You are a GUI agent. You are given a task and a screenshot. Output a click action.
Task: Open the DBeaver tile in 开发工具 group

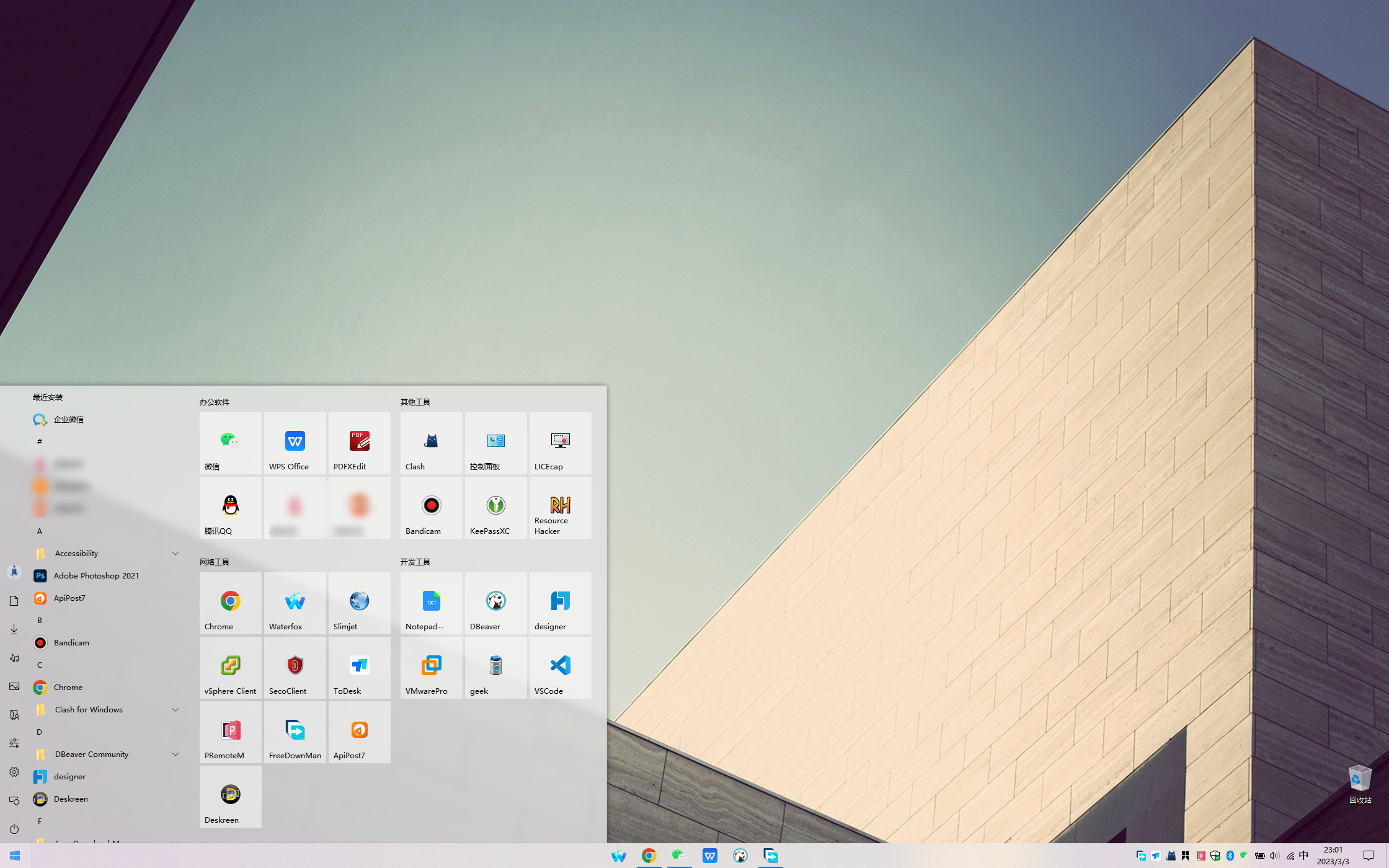[495, 603]
